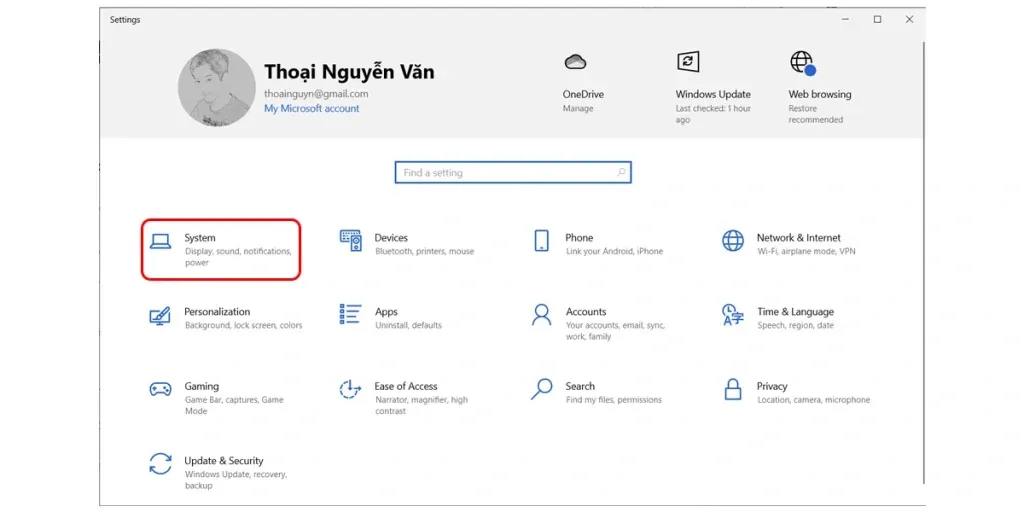The image size is (1024, 512).
Task: Focus the Find a setting search box
Action: coord(513,172)
